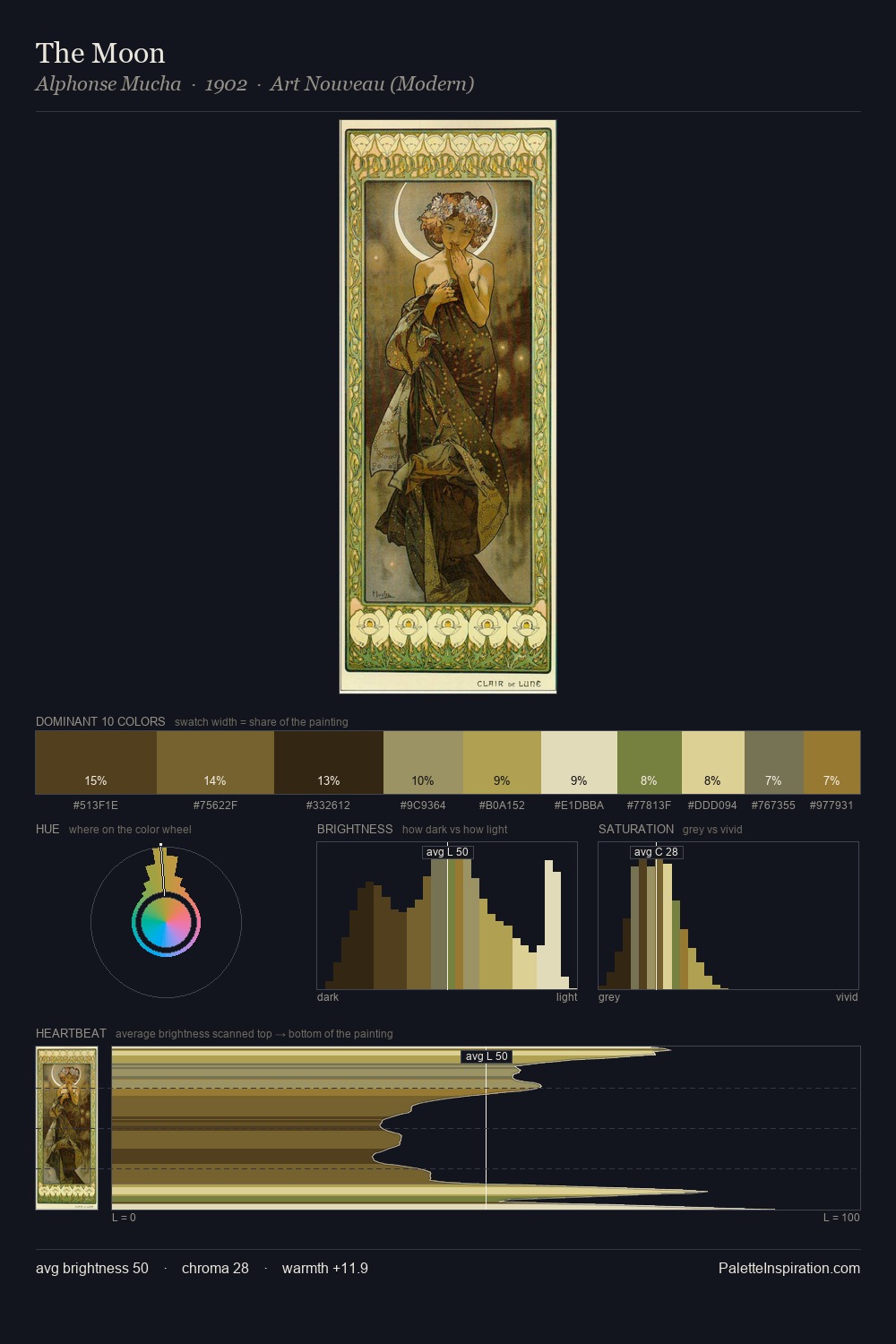The image size is (896, 1344).
Task: Click the swatch width explanation caption
Action: pos(262,722)
